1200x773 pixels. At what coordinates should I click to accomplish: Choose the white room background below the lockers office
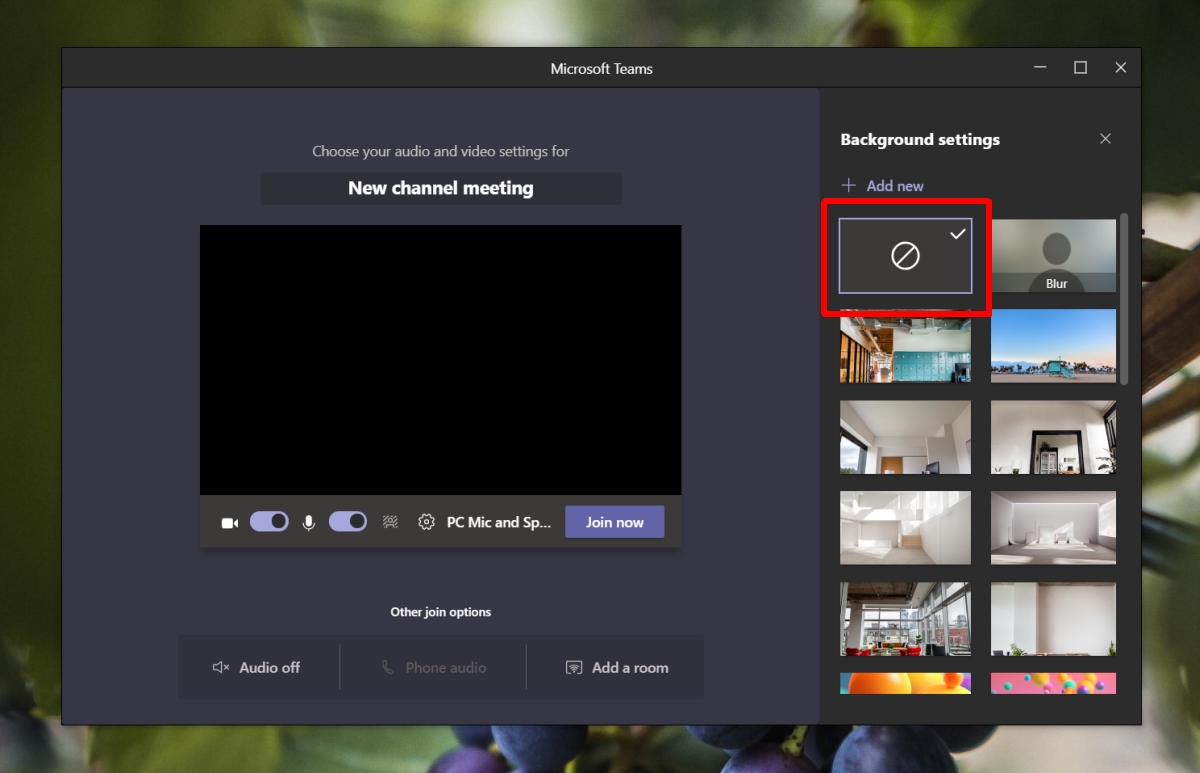[905, 437]
